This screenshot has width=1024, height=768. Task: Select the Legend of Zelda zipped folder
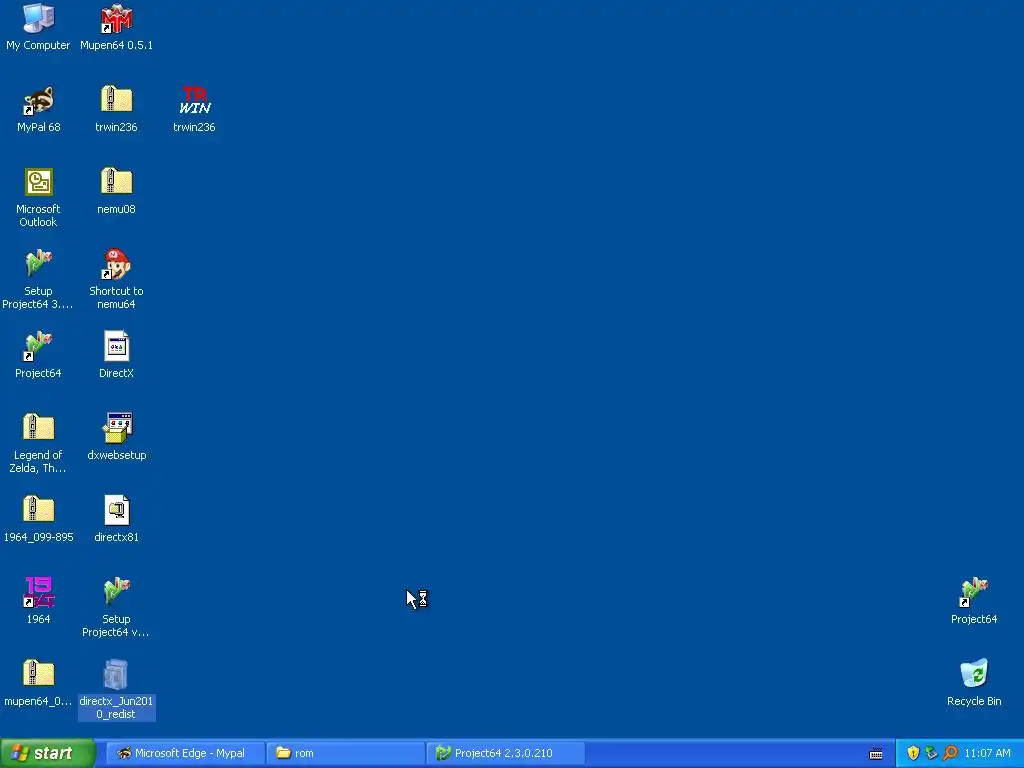coord(39,427)
